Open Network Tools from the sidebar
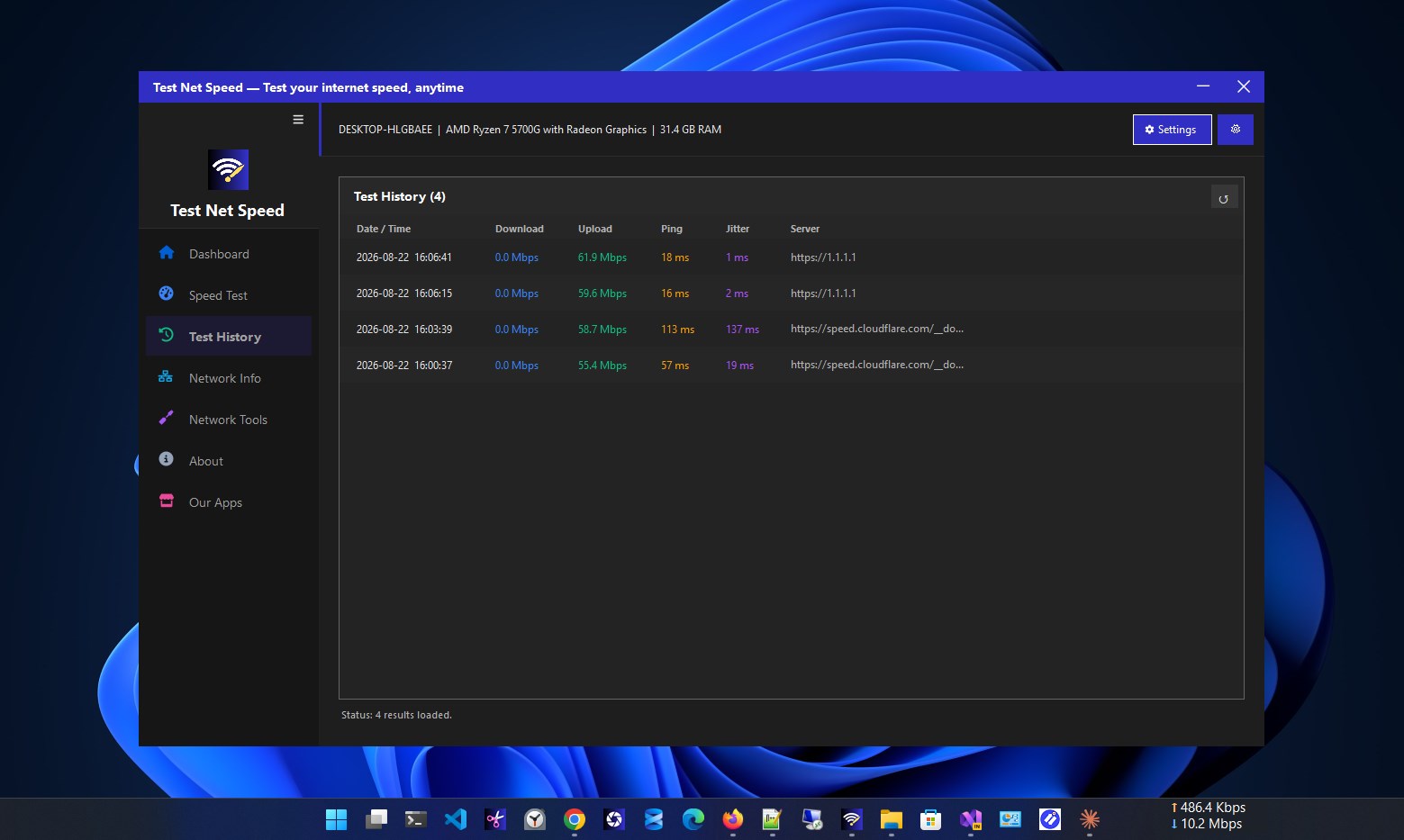This screenshot has height=840, width=1404. pos(229,420)
